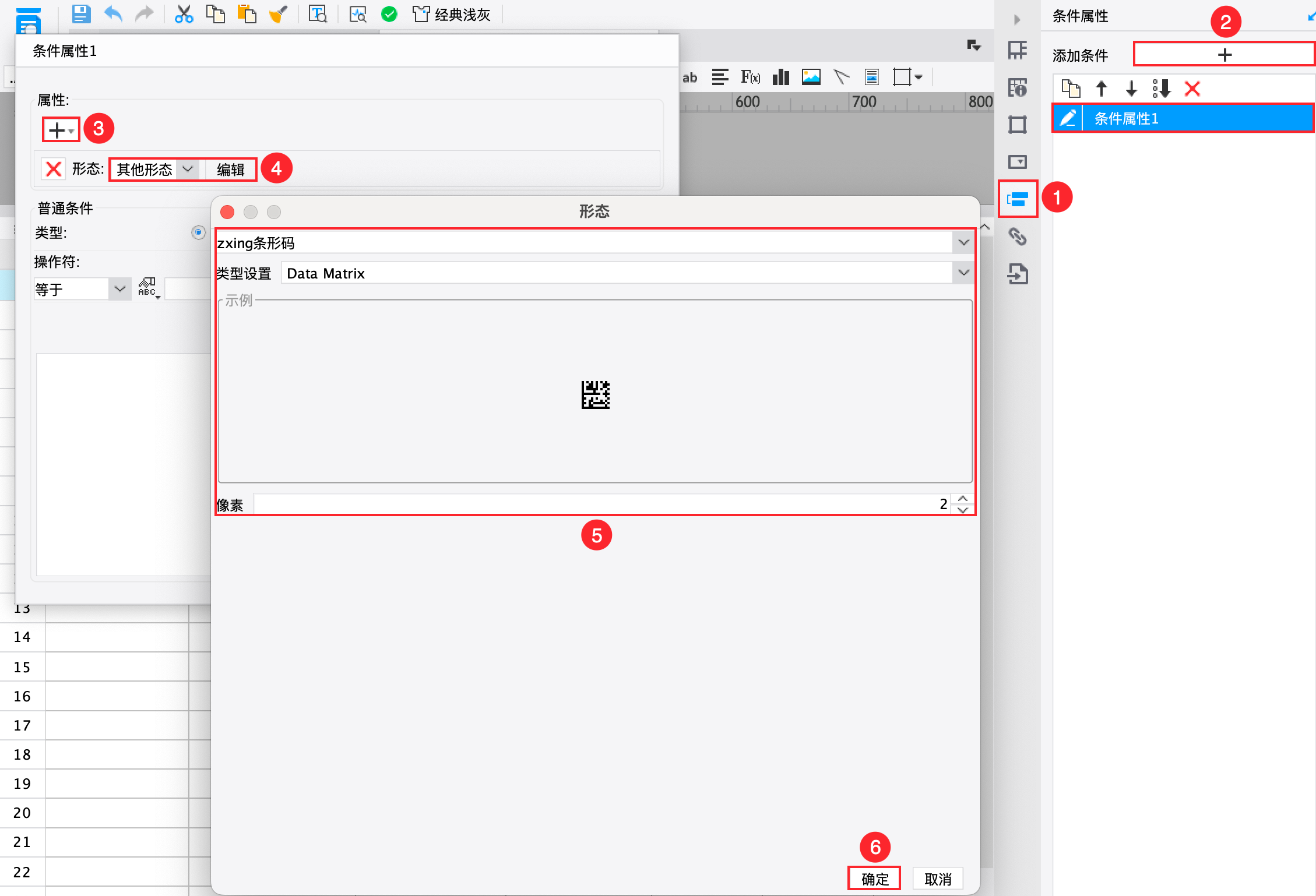The width and height of the screenshot is (1316, 896).
Task: Increase the 像素 value with the up stepper
Action: click(x=963, y=499)
